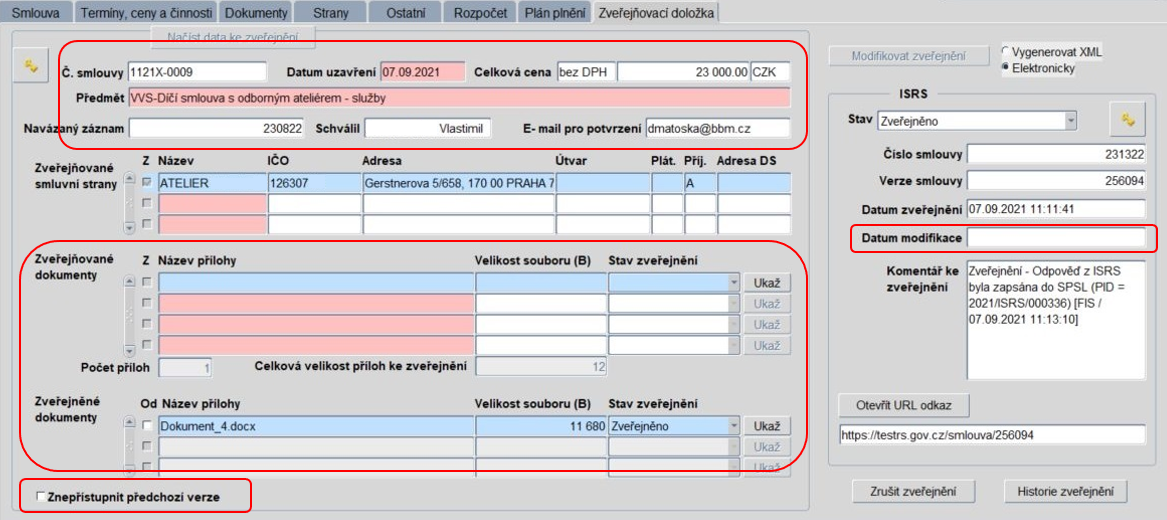
Task: Click the key icon left of Č. smlouvy
Action: [31, 66]
